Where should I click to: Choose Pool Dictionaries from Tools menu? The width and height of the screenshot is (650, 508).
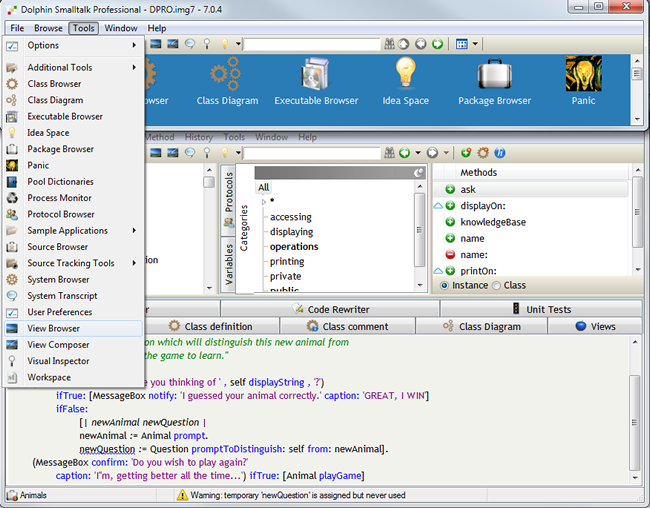pos(74,182)
